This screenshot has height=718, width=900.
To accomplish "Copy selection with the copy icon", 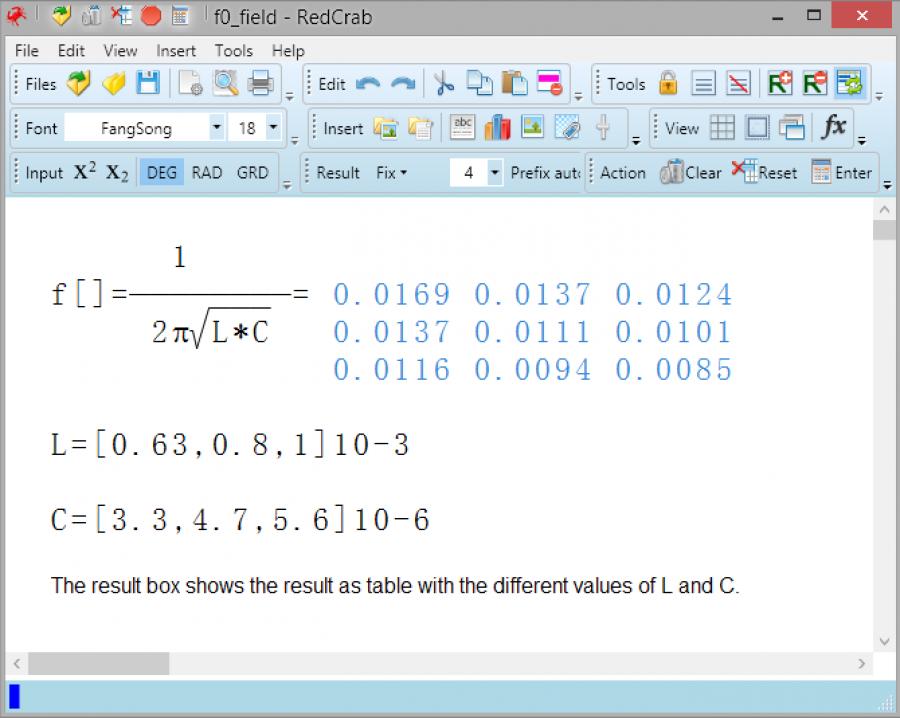I will [479, 84].
